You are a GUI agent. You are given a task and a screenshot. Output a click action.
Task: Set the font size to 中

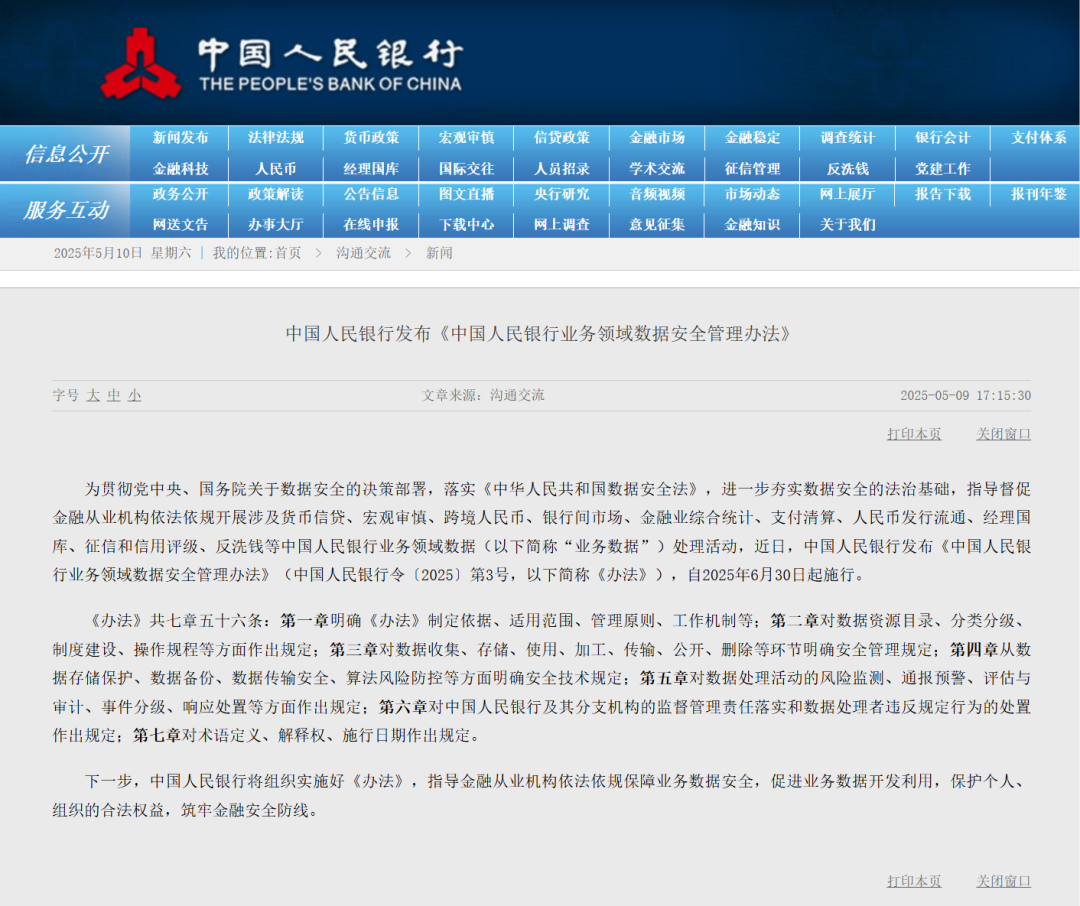pyautogui.click(x=114, y=396)
